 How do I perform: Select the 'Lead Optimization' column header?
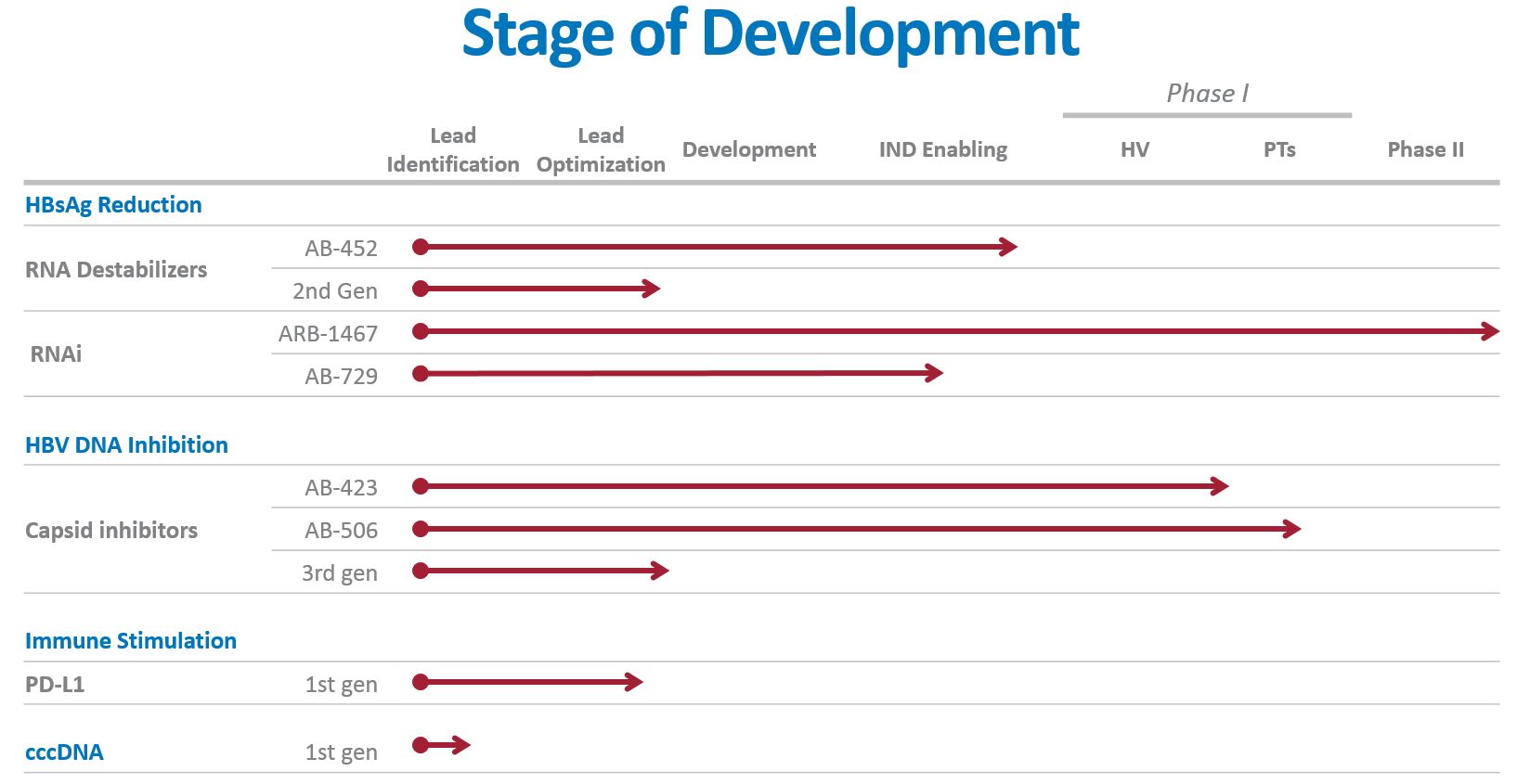[601, 150]
